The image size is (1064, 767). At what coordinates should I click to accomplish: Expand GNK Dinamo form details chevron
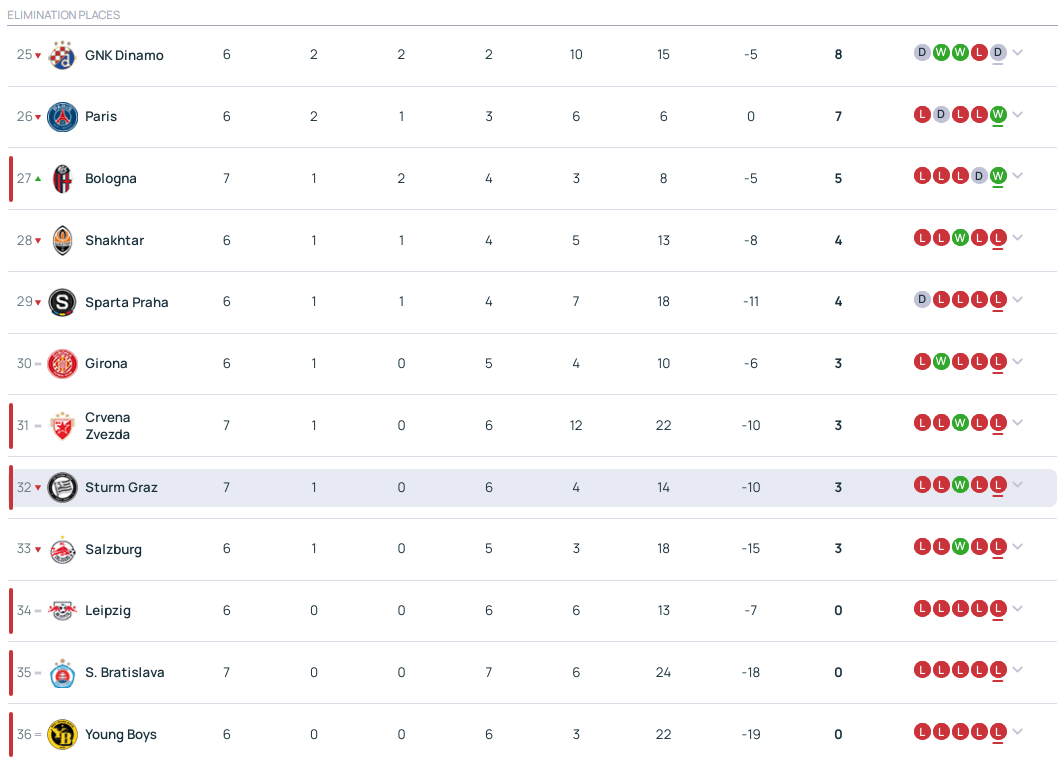click(1018, 53)
